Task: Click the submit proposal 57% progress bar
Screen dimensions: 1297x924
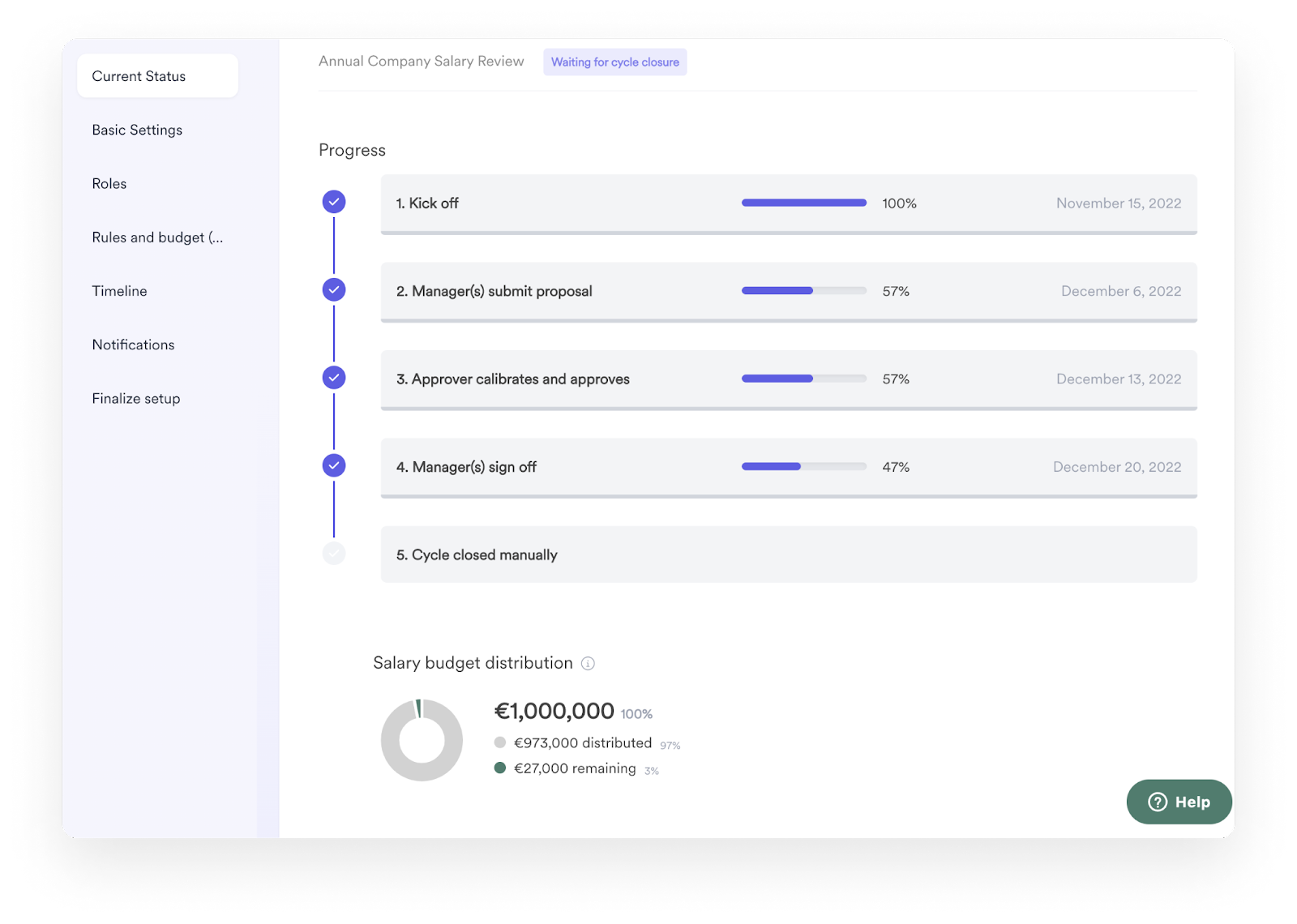Action: click(x=804, y=290)
